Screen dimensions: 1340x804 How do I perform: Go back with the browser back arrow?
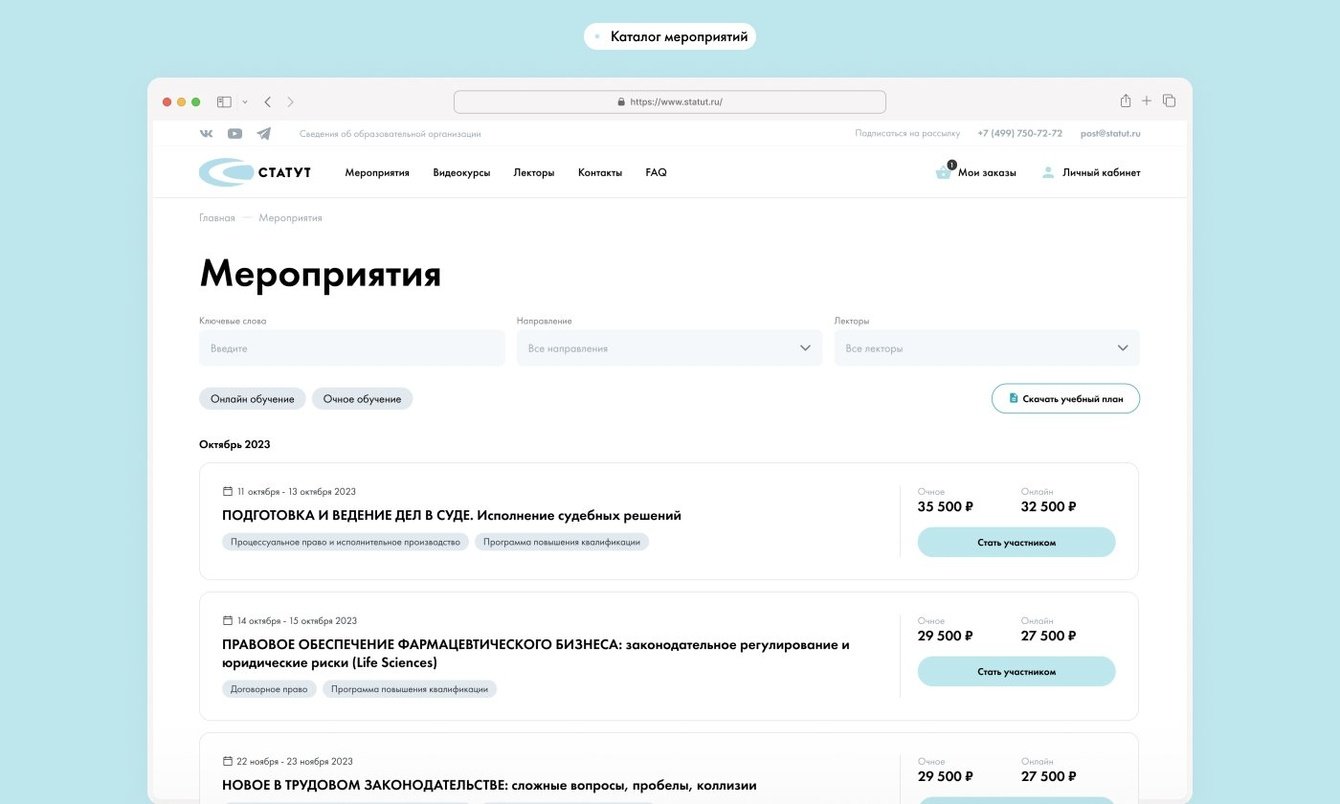[268, 102]
